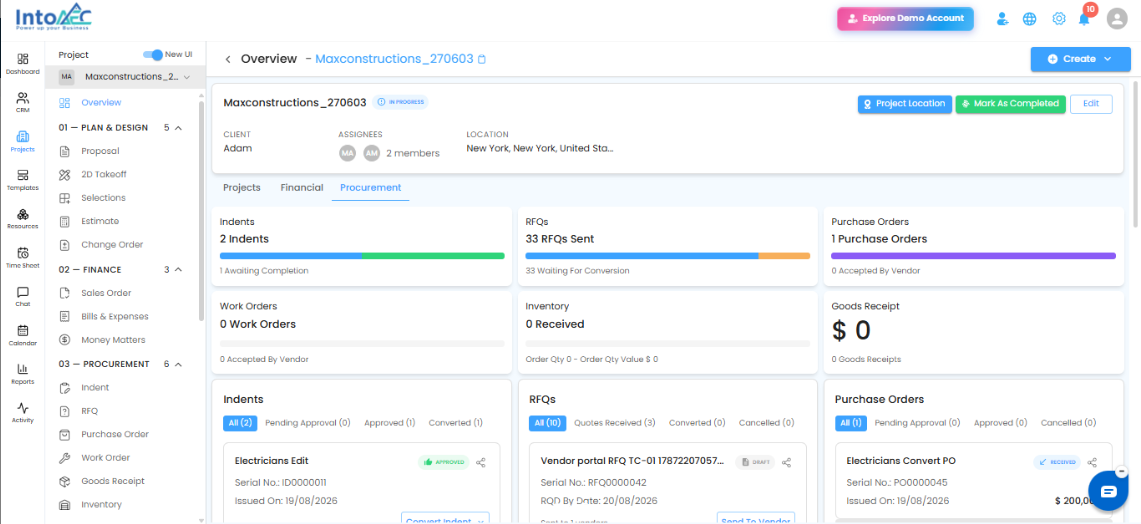Select the Procurement tab

tap(370, 188)
